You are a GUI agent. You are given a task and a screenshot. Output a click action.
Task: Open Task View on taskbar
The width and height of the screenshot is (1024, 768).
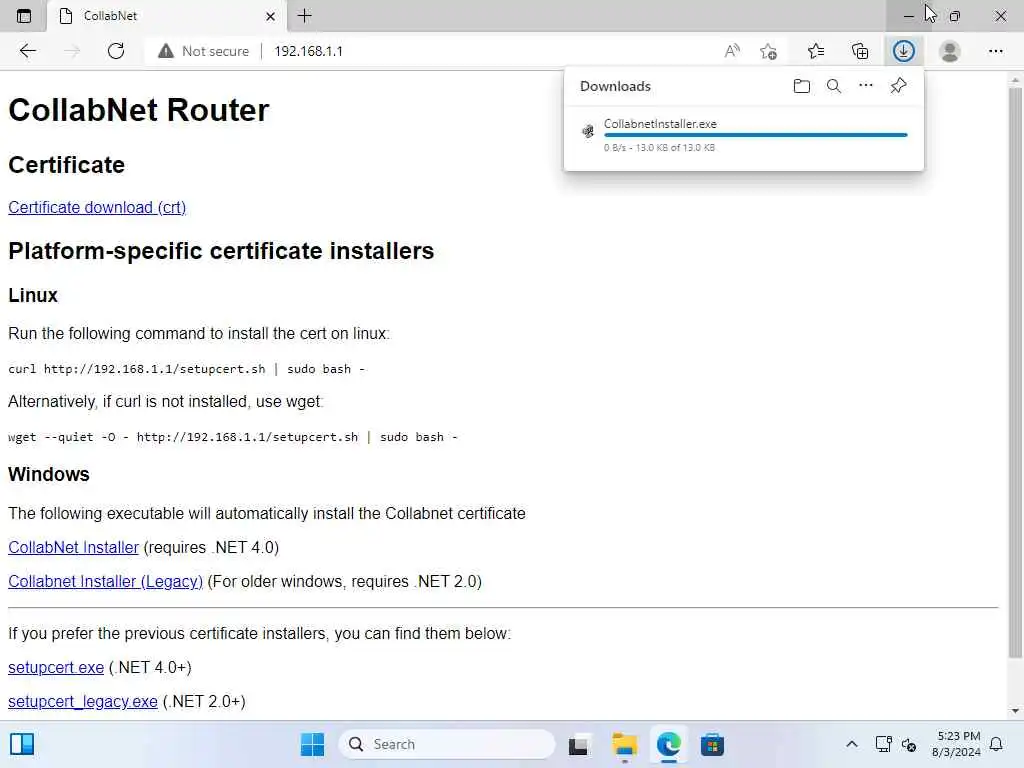tap(578, 744)
